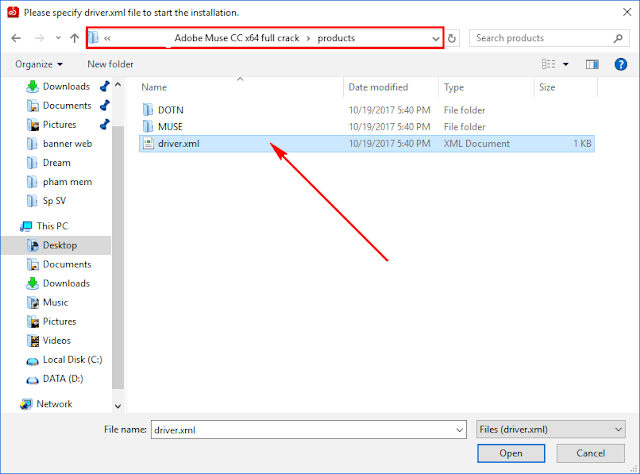Open pinned Documents in Quick access

(67, 105)
